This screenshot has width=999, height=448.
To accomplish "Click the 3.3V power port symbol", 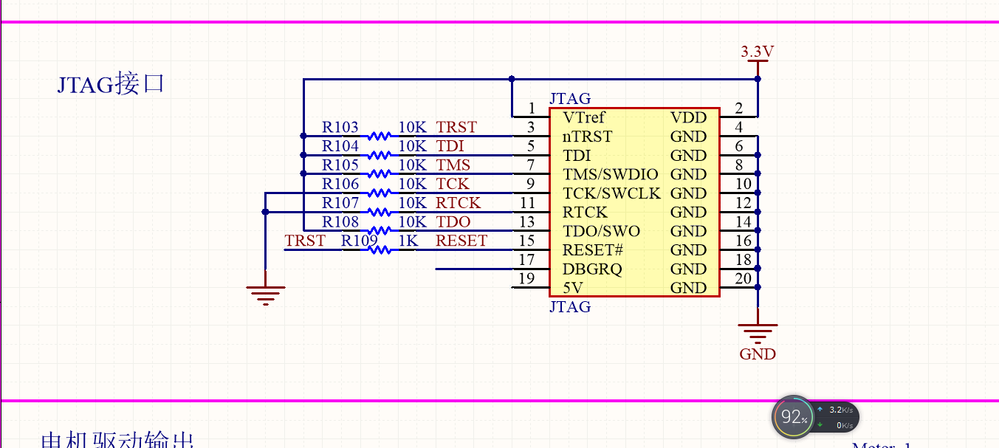I will (x=757, y=54).
